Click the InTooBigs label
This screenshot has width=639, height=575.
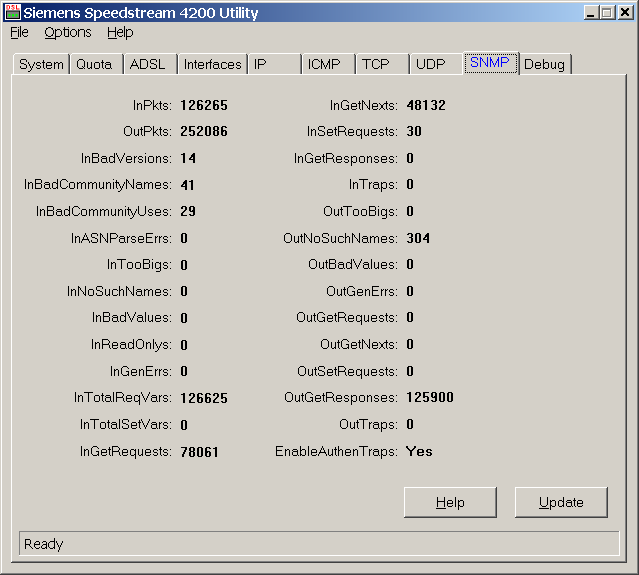point(139,265)
